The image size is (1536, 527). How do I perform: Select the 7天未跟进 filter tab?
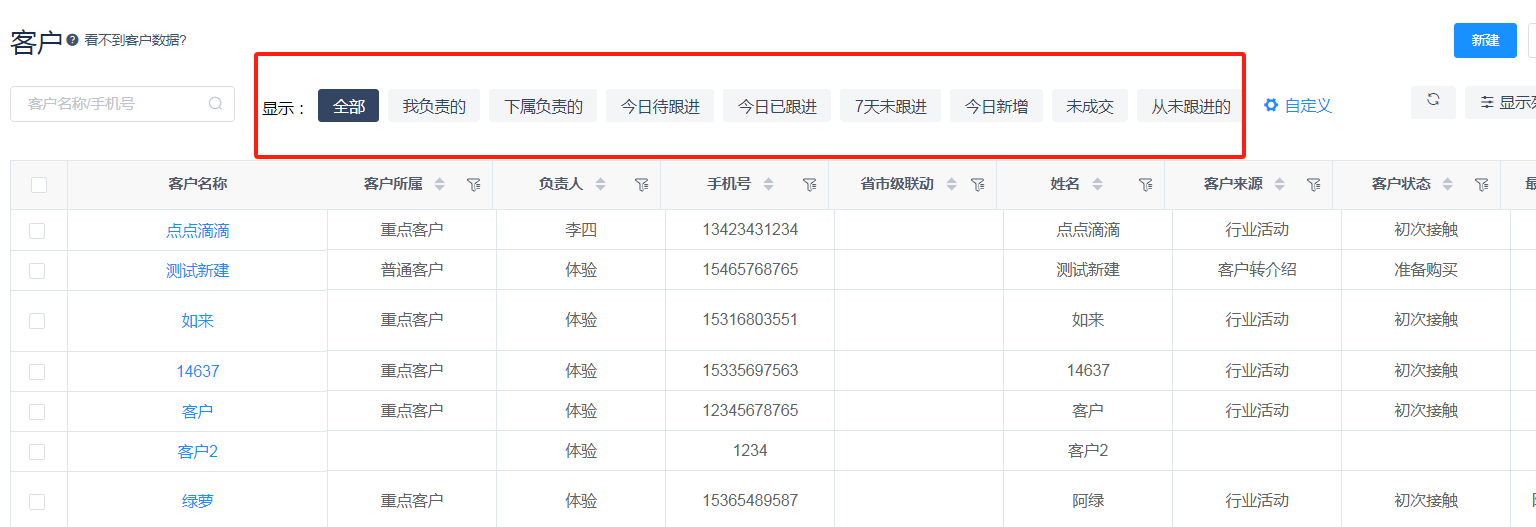click(x=890, y=106)
